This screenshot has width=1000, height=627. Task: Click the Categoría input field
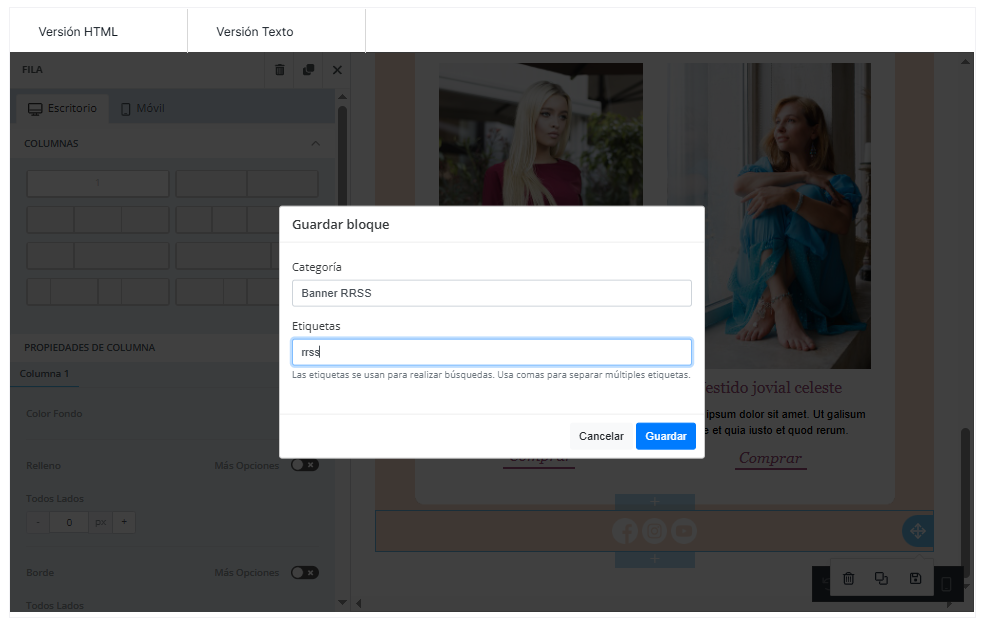[491, 293]
